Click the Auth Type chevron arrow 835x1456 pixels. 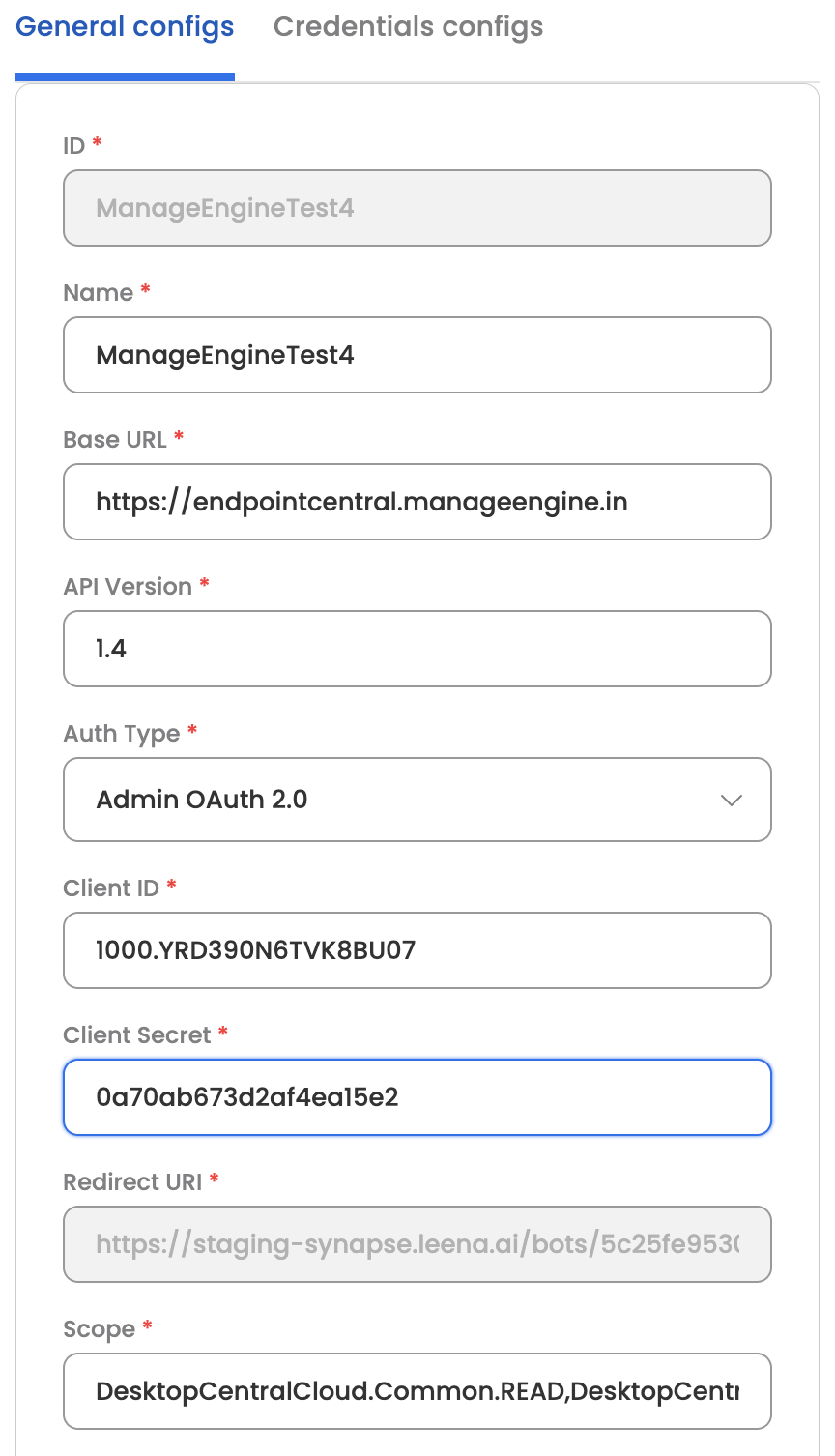(732, 800)
